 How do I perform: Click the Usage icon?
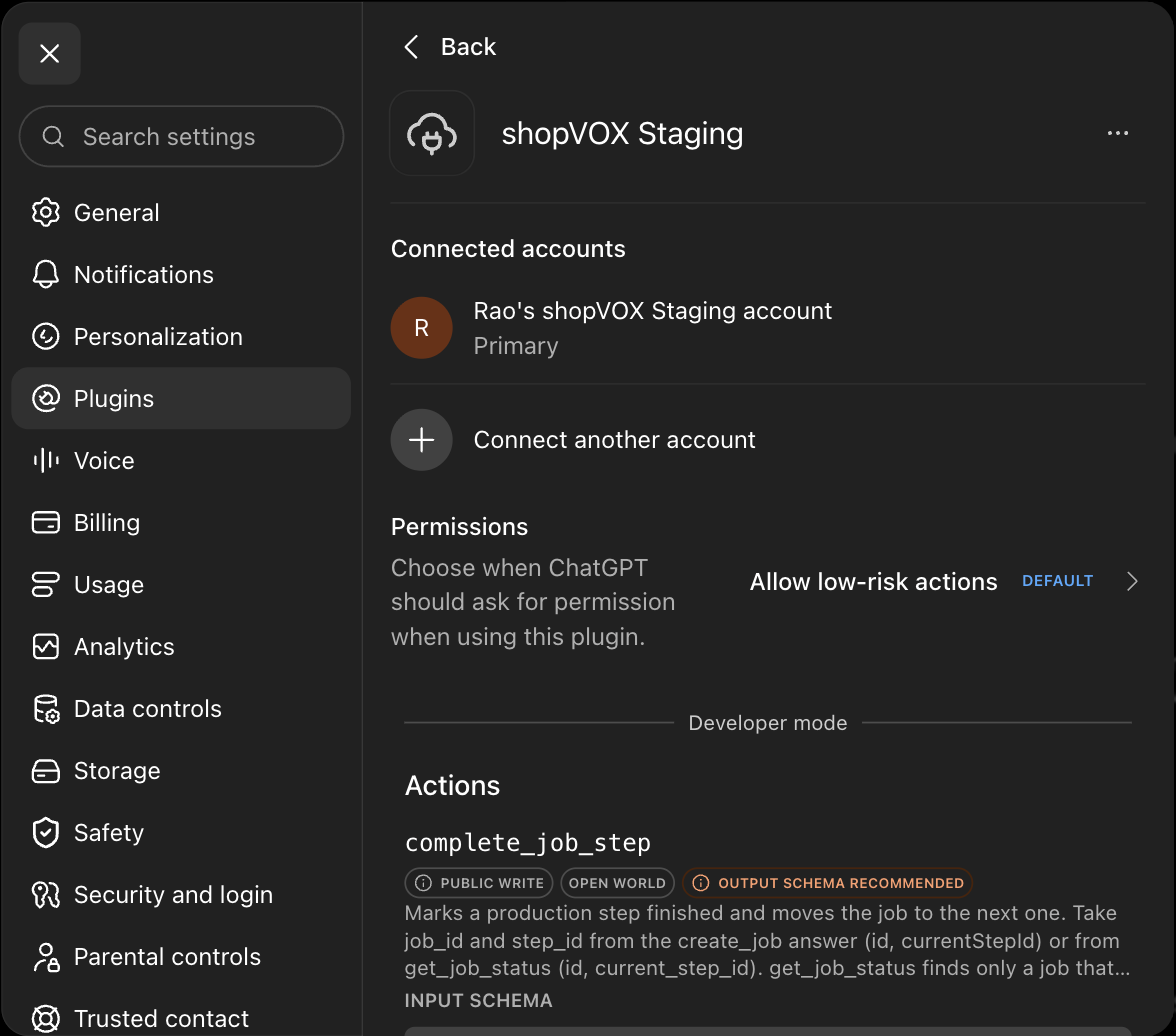tap(46, 584)
